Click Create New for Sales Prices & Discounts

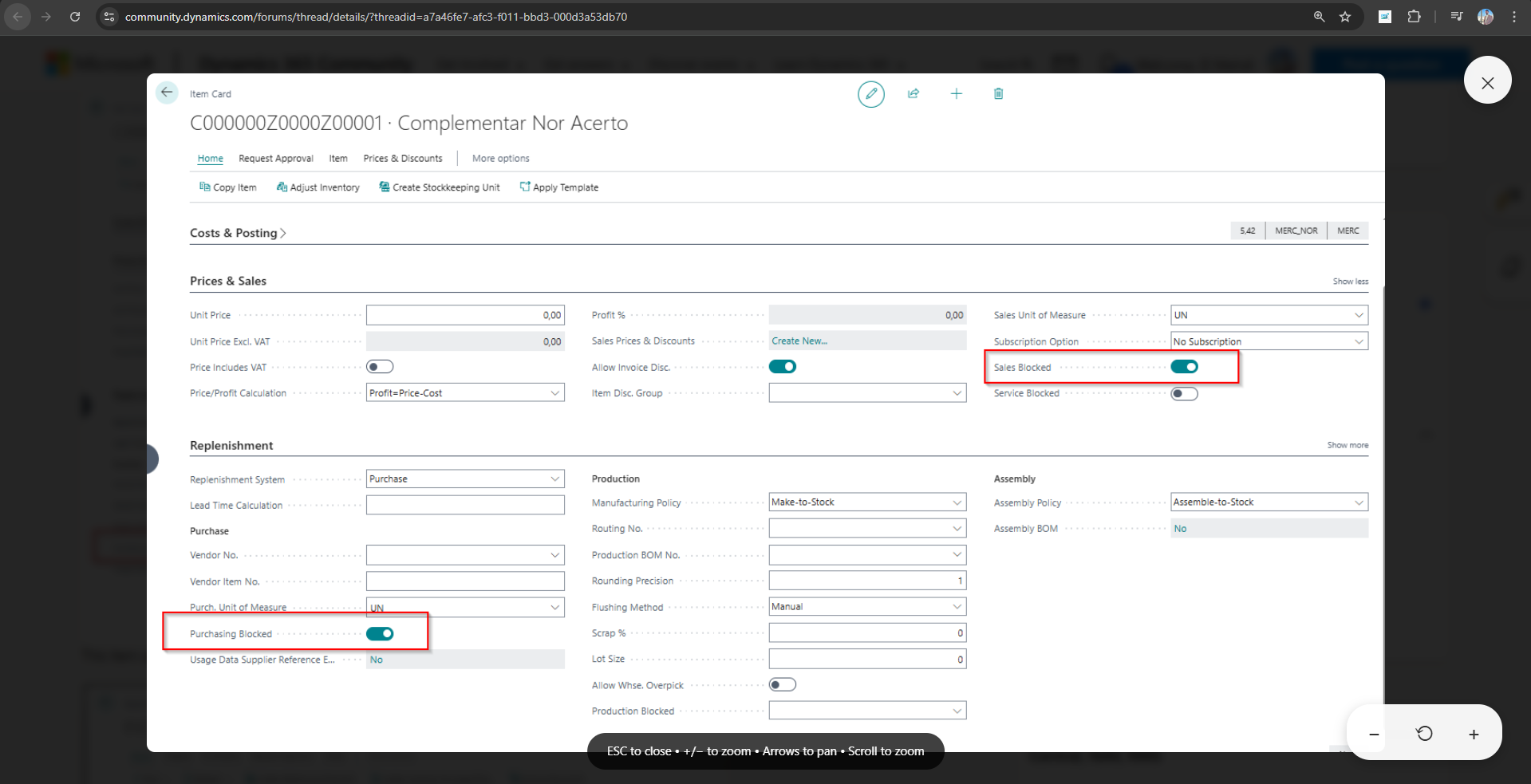coord(799,341)
